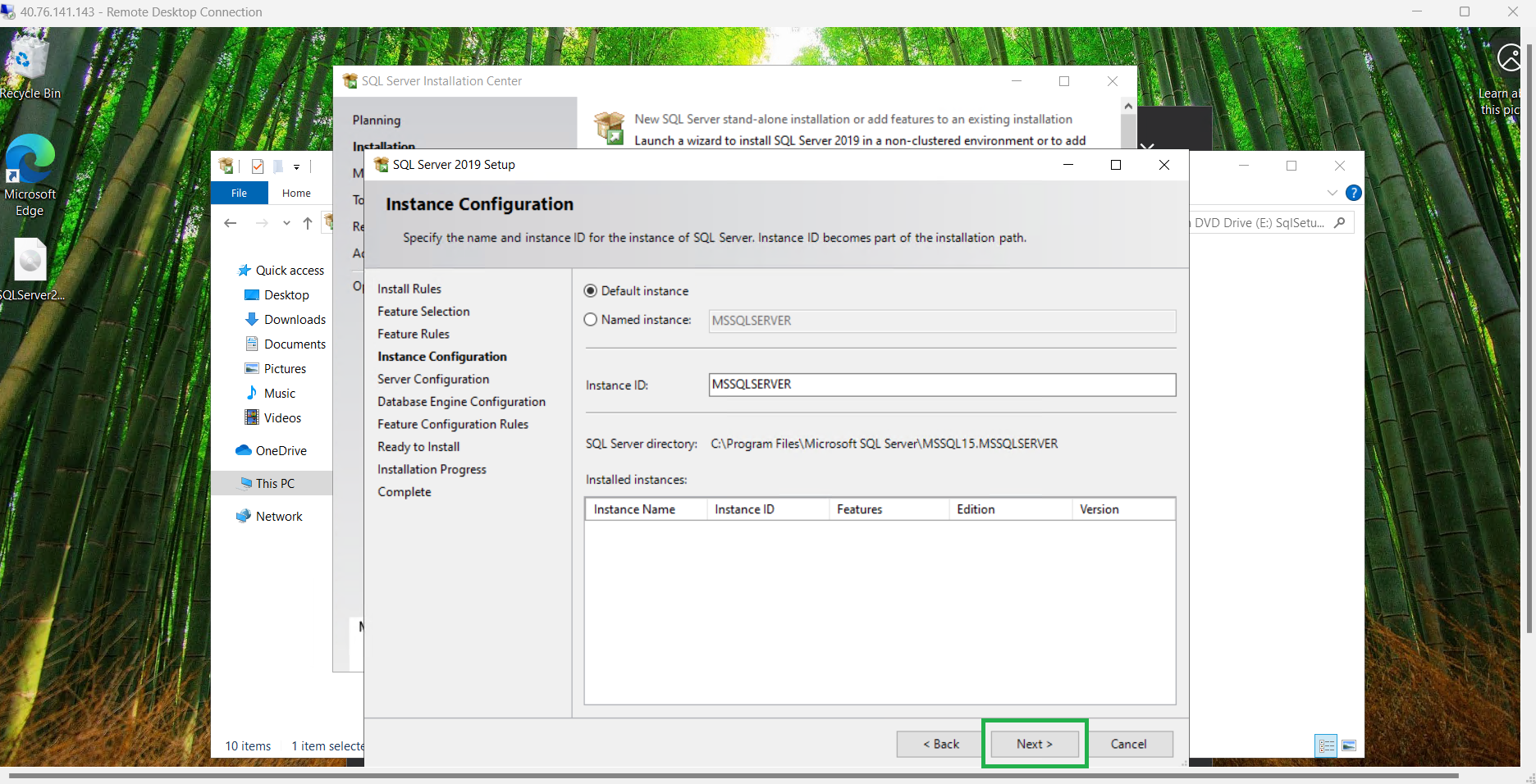Click Complete step in sidebar
This screenshot has width=1536, height=784.
[405, 492]
